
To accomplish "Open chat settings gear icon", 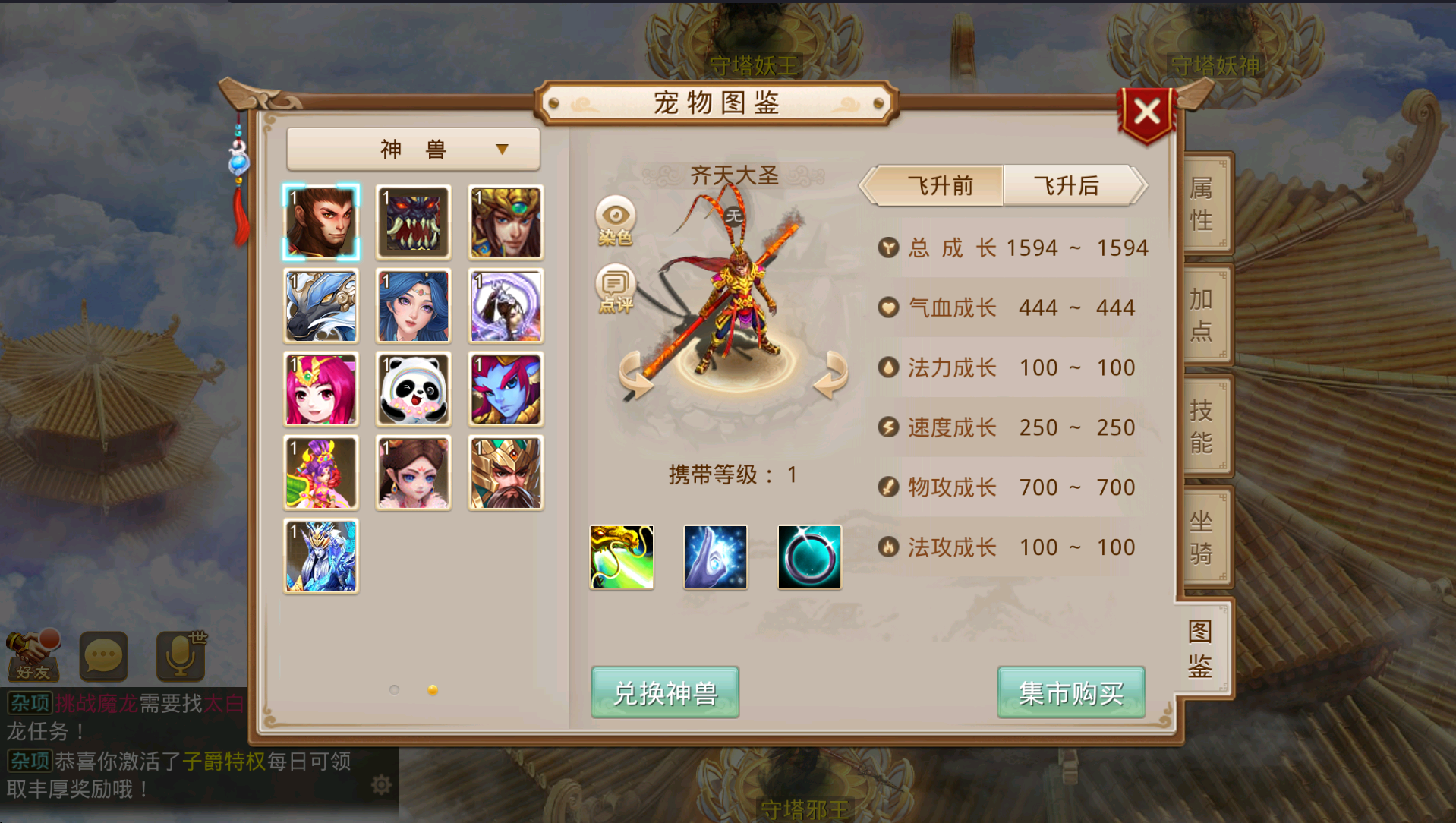I will (381, 784).
